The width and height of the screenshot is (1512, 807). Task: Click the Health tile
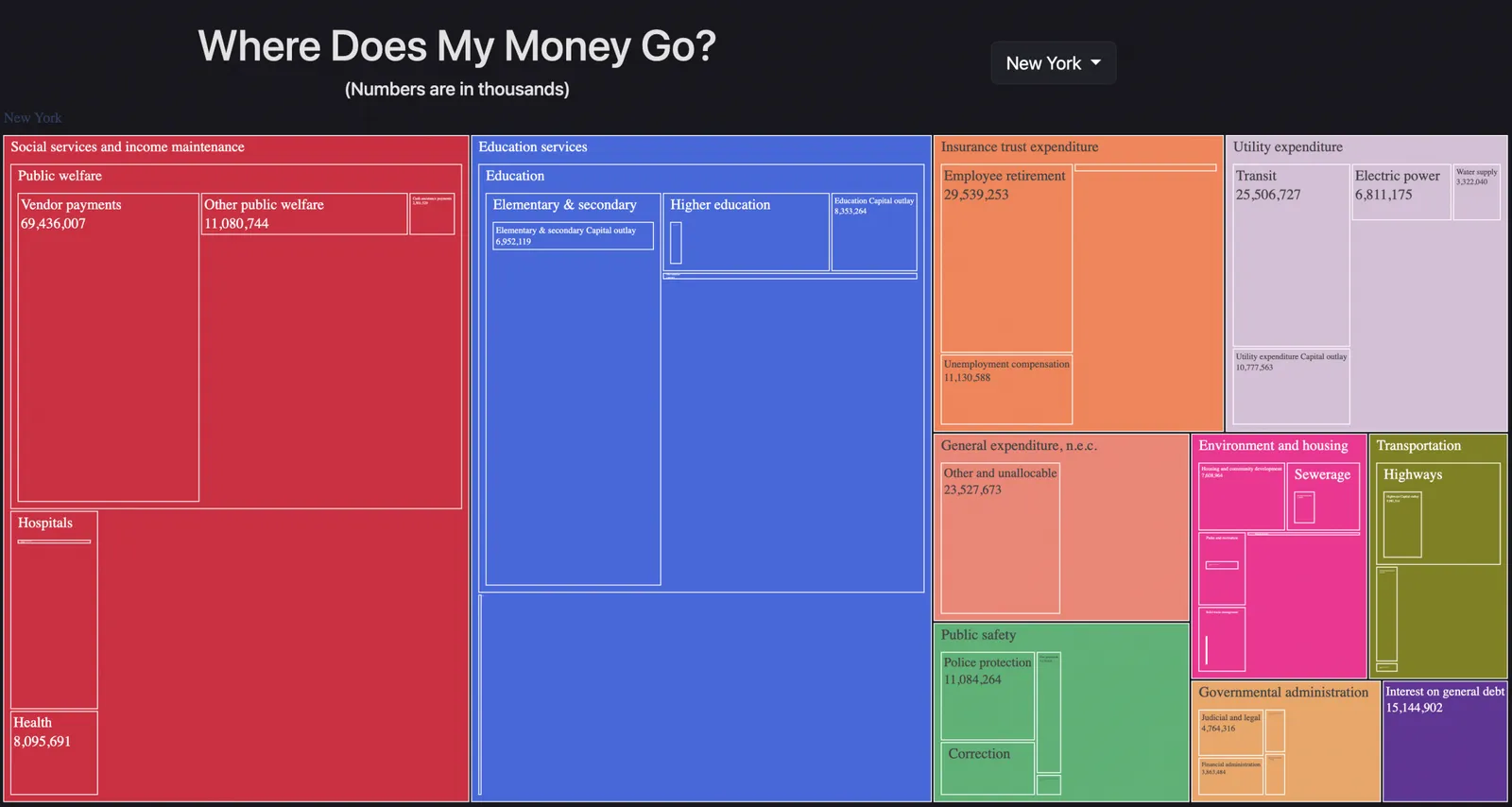(x=54, y=752)
